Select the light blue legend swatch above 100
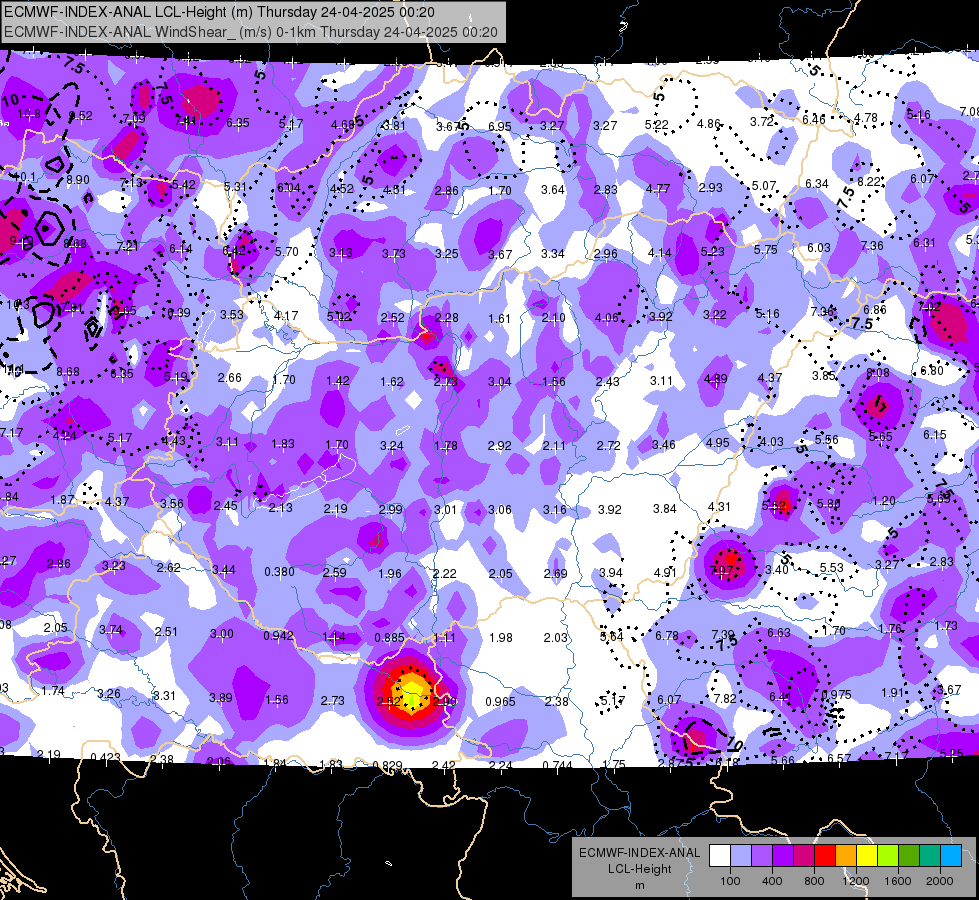The image size is (979, 900). click(x=740, y=856)
